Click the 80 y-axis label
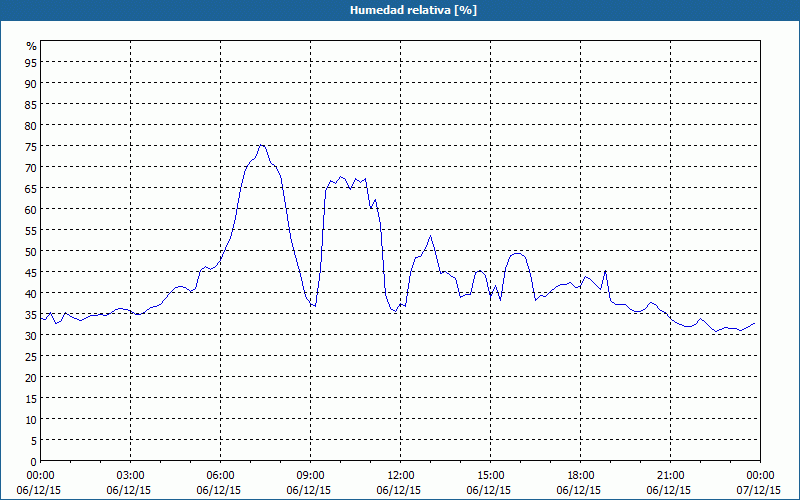This screenshot has width=800, height=500. pyautogui.click(x=31, y=125)
